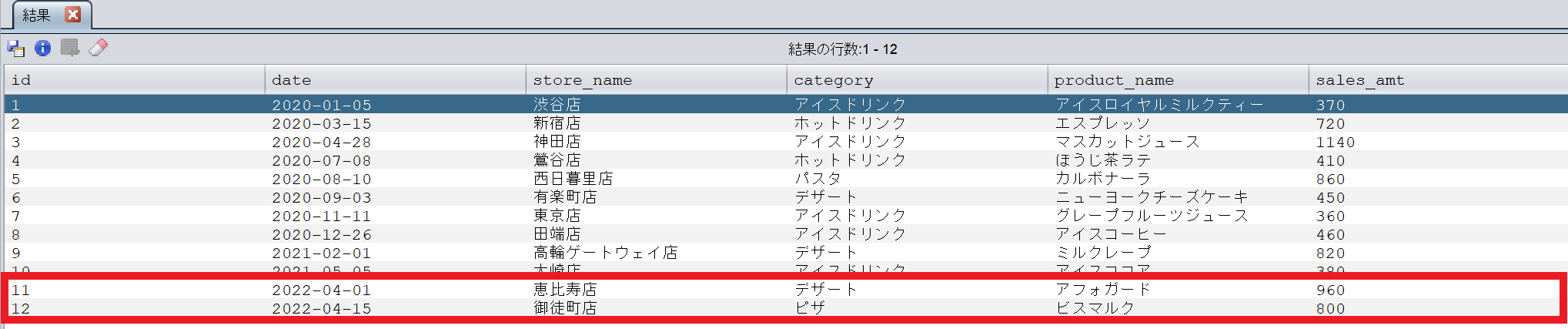Select product アイスコーヒー

click(1111, 234)
